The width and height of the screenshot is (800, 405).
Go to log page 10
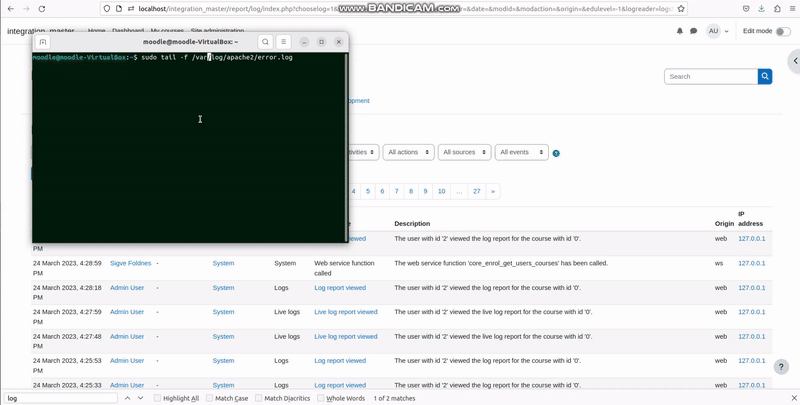pos(441,191)
